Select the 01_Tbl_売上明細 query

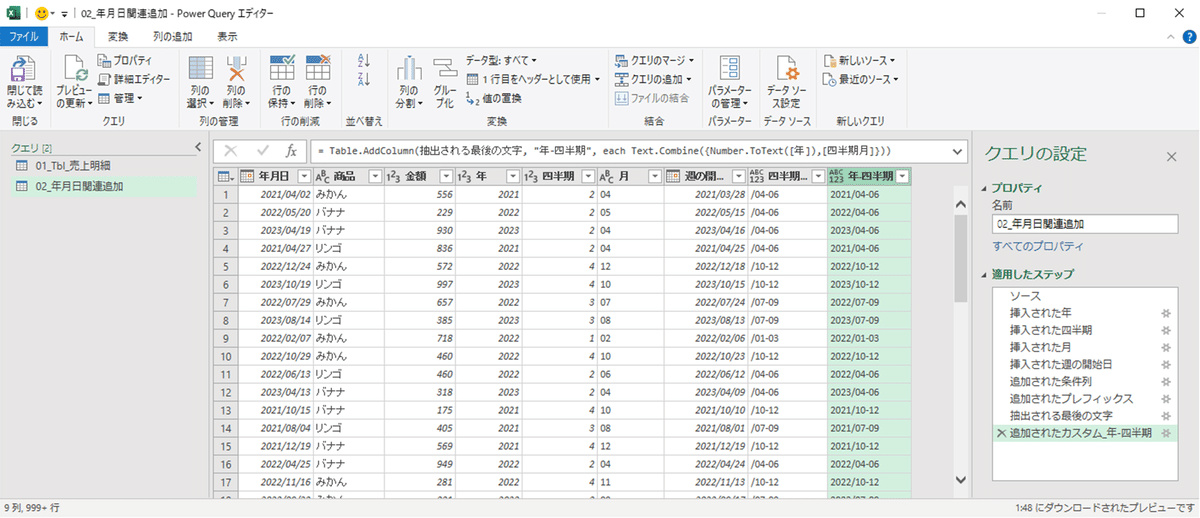[x=102, y=166]
